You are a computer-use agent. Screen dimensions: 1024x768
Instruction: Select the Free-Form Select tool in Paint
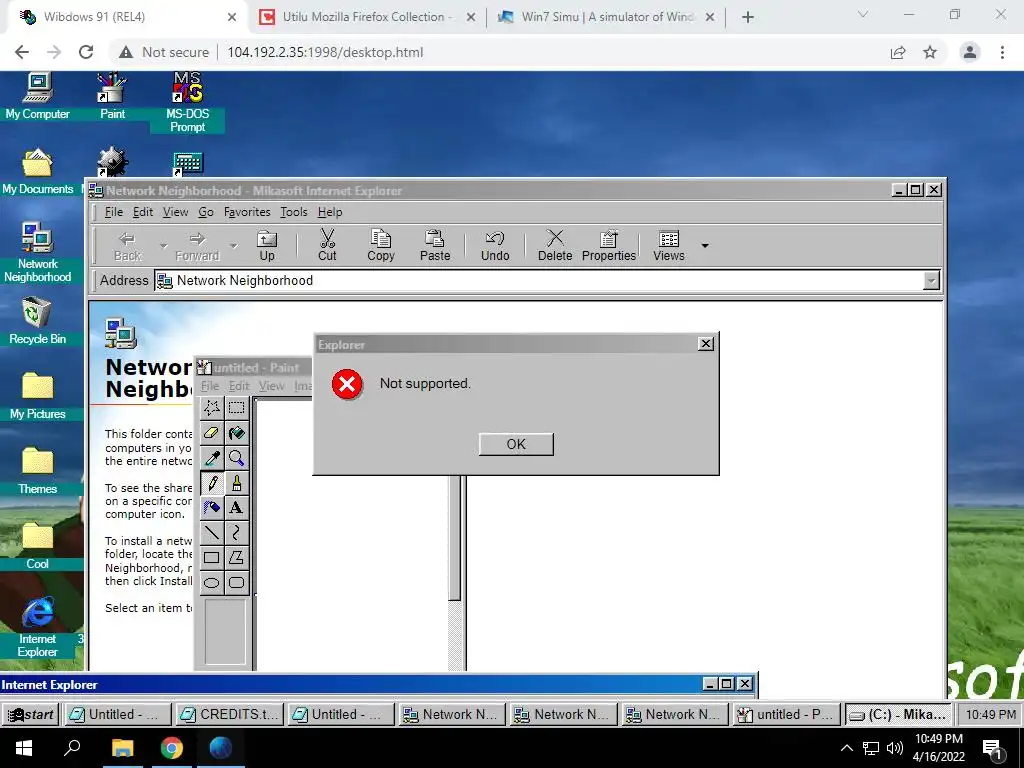pos(212,408)
